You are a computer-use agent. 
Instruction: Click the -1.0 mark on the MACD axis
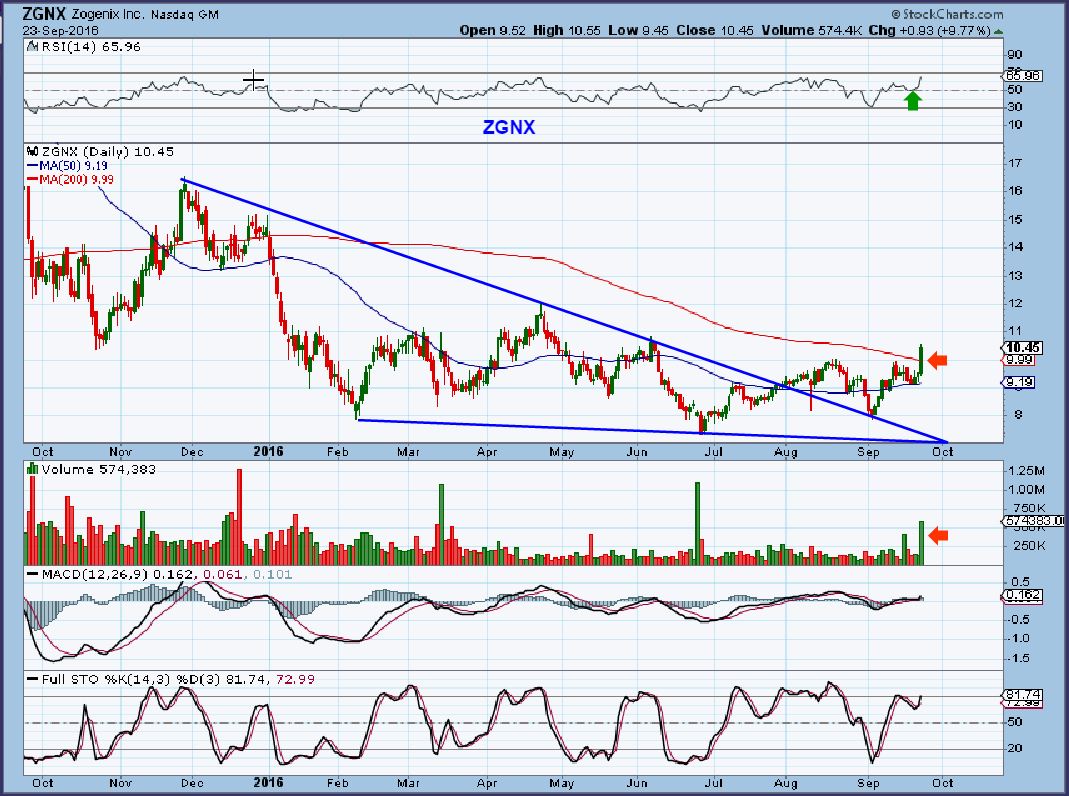(1020, 639)
